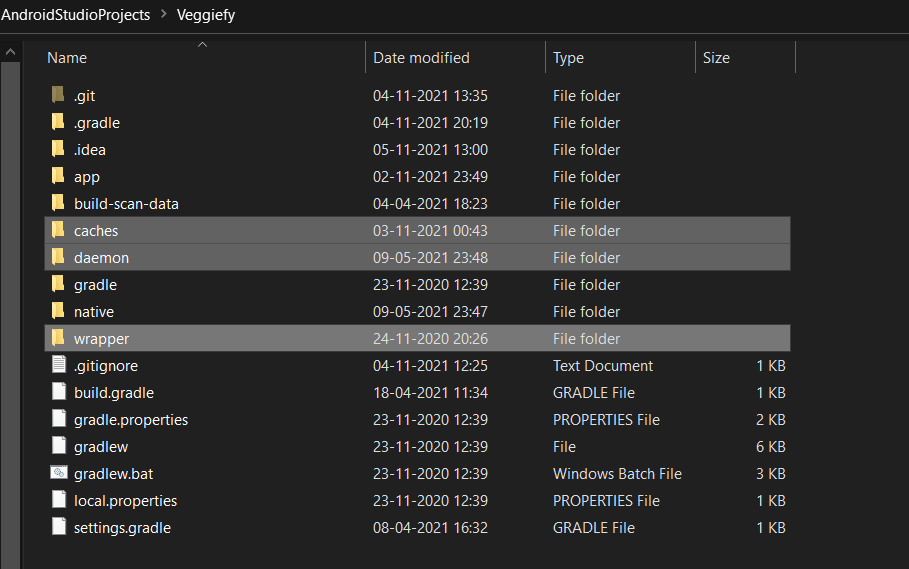Click the scroll-up arrow of the left pane
The image size is (909, 569).
click(x=10, y=52)
